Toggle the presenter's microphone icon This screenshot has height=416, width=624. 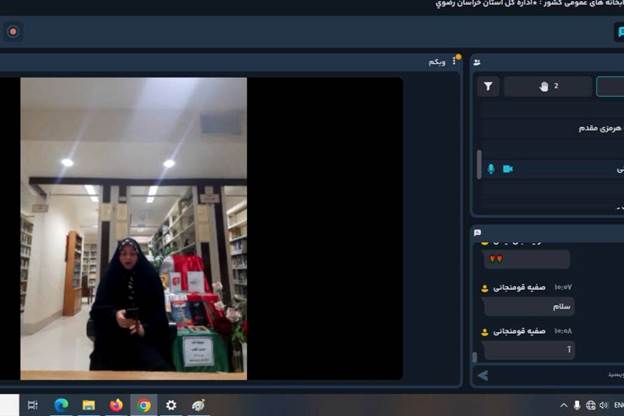[490, 169]
